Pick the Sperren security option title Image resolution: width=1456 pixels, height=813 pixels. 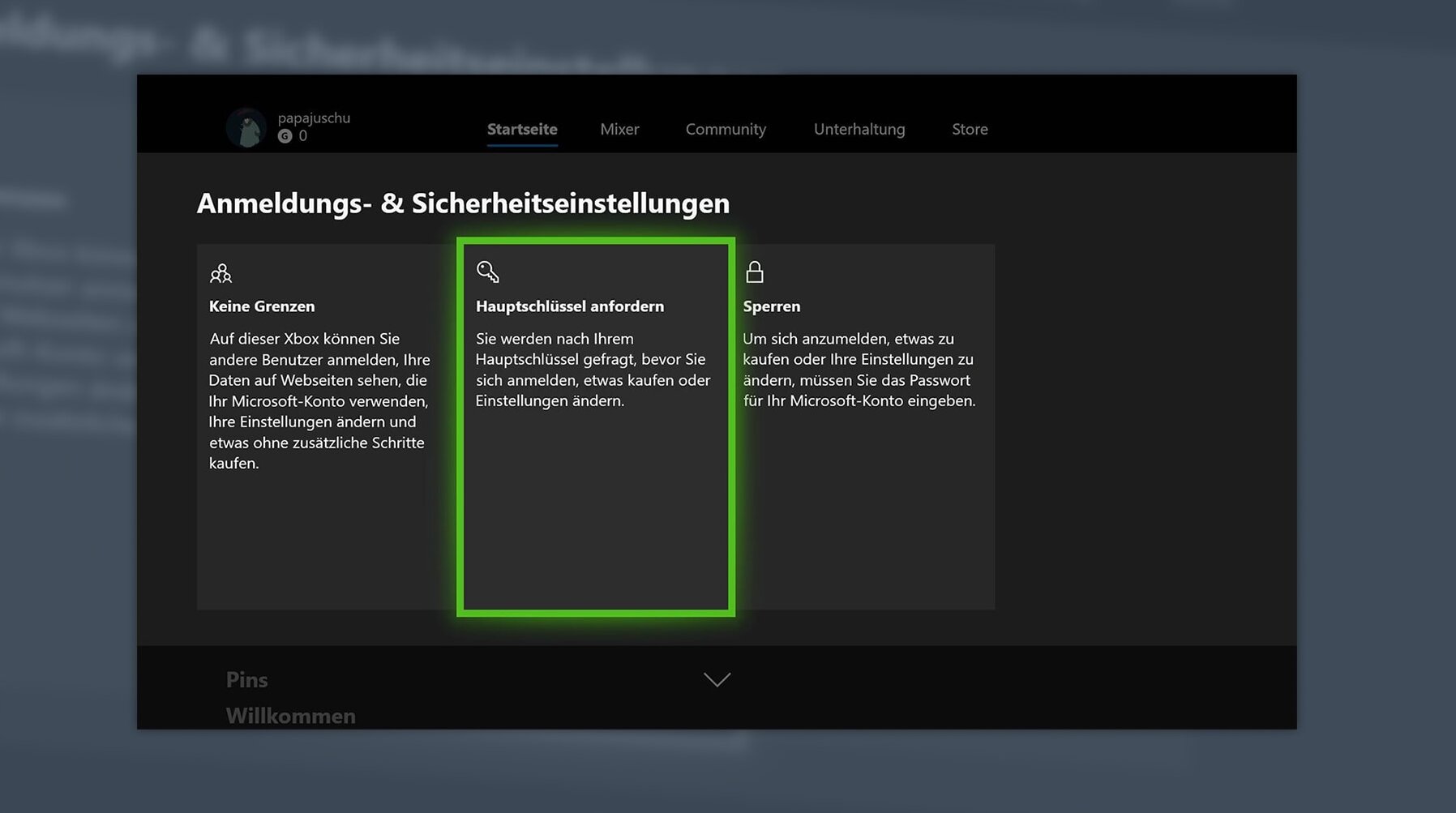coord(772,306)
